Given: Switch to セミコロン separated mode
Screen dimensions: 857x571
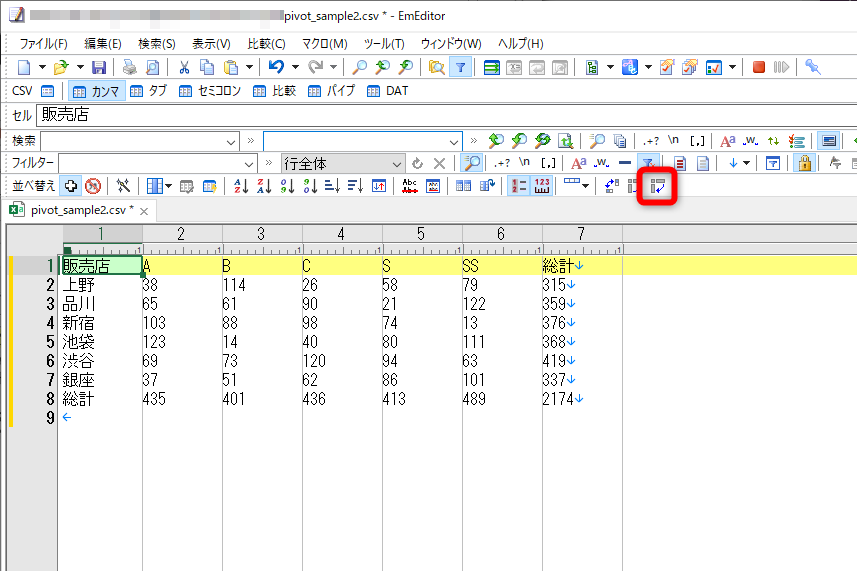Looking at the screenshot, I should (x=210, y=91).
